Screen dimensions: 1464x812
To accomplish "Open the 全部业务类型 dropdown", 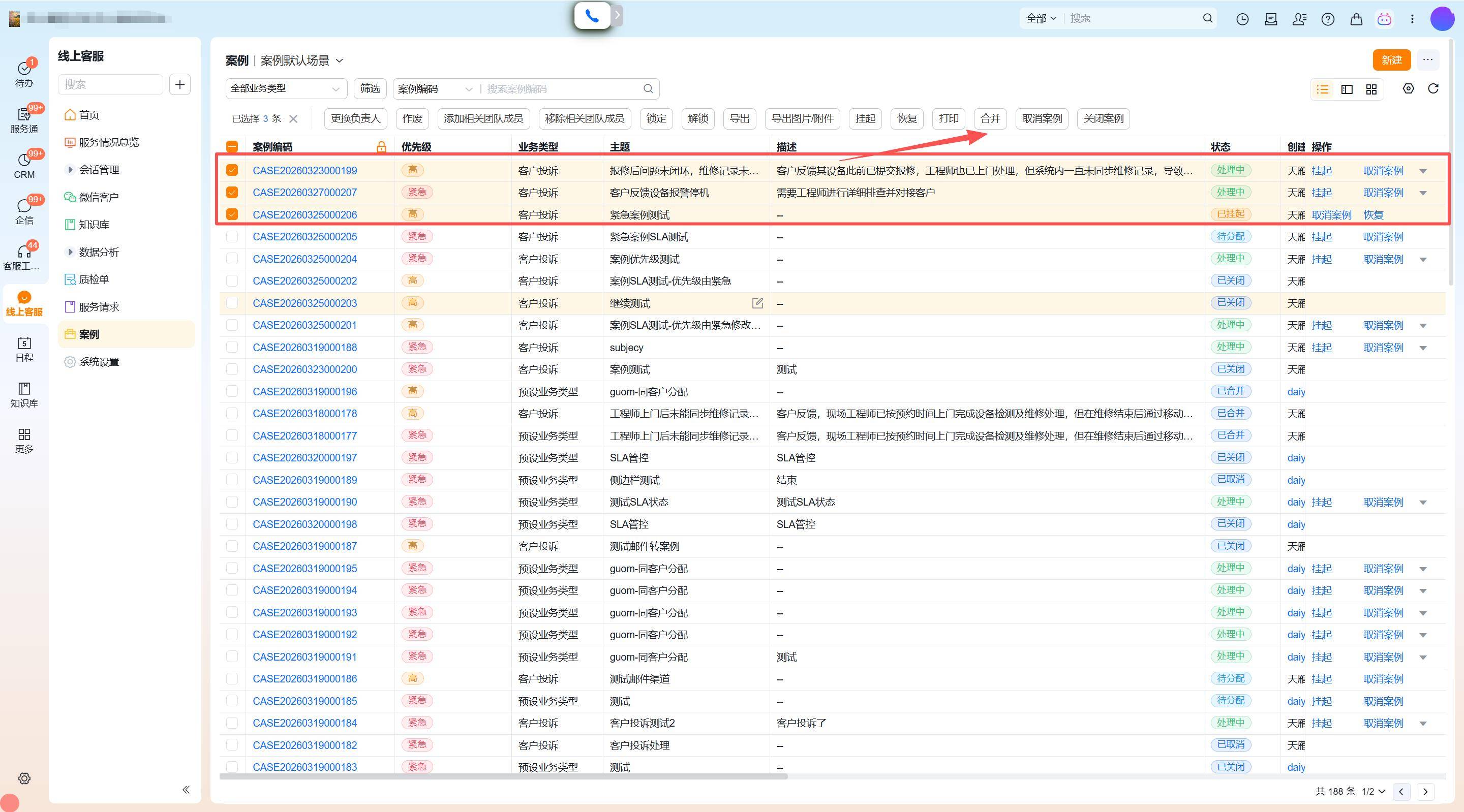I will (285, 88).
